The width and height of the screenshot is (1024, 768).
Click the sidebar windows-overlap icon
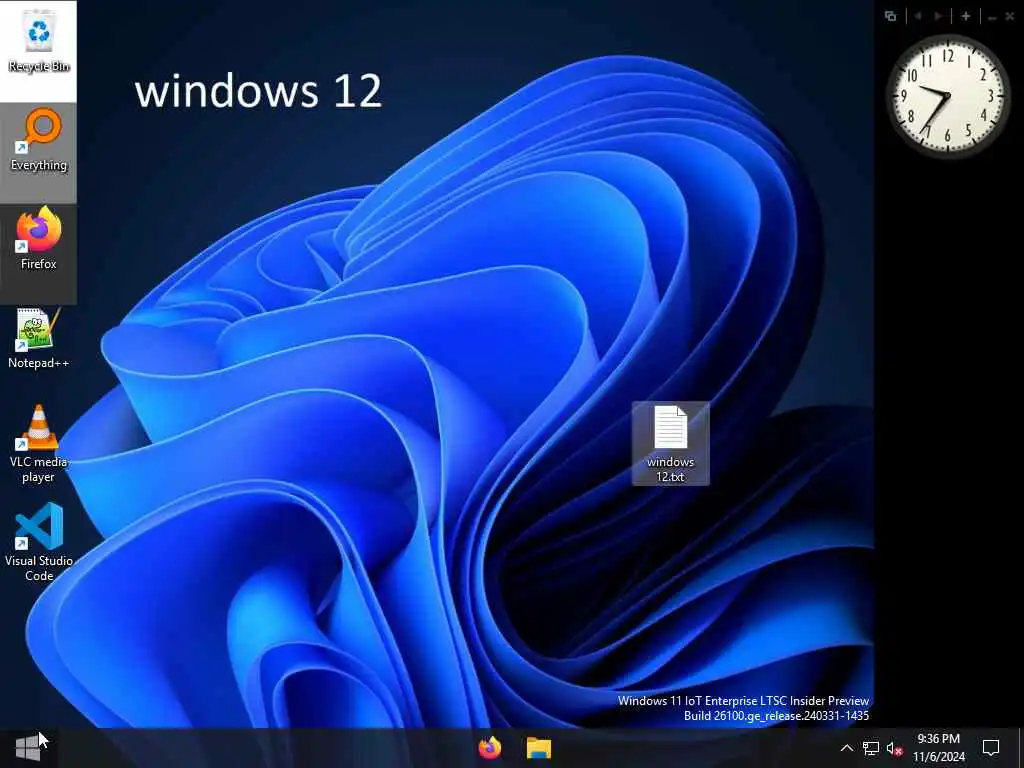click(890, 16)
